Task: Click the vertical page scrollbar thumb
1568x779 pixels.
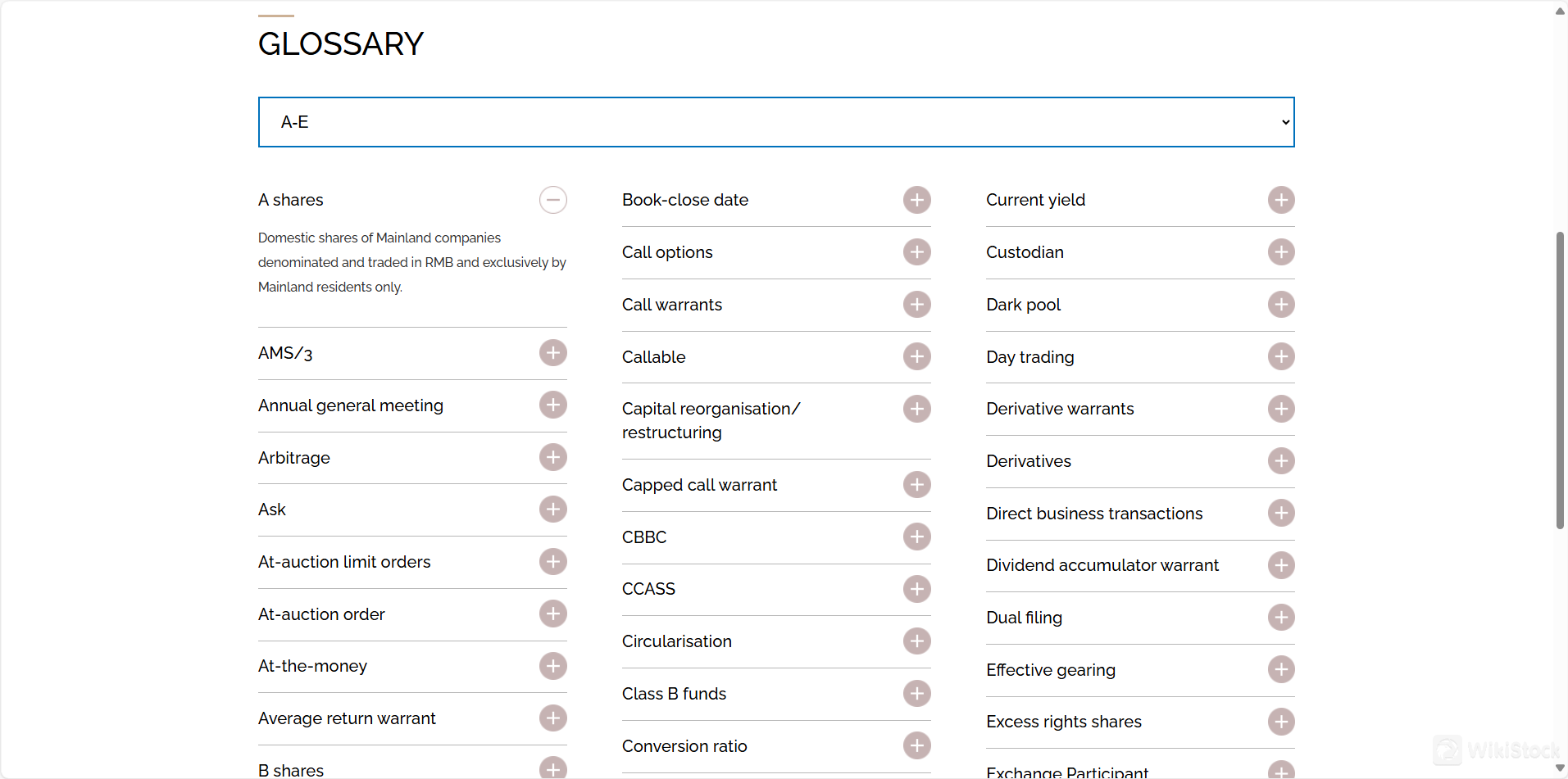Action: [x=1560, y=380]
